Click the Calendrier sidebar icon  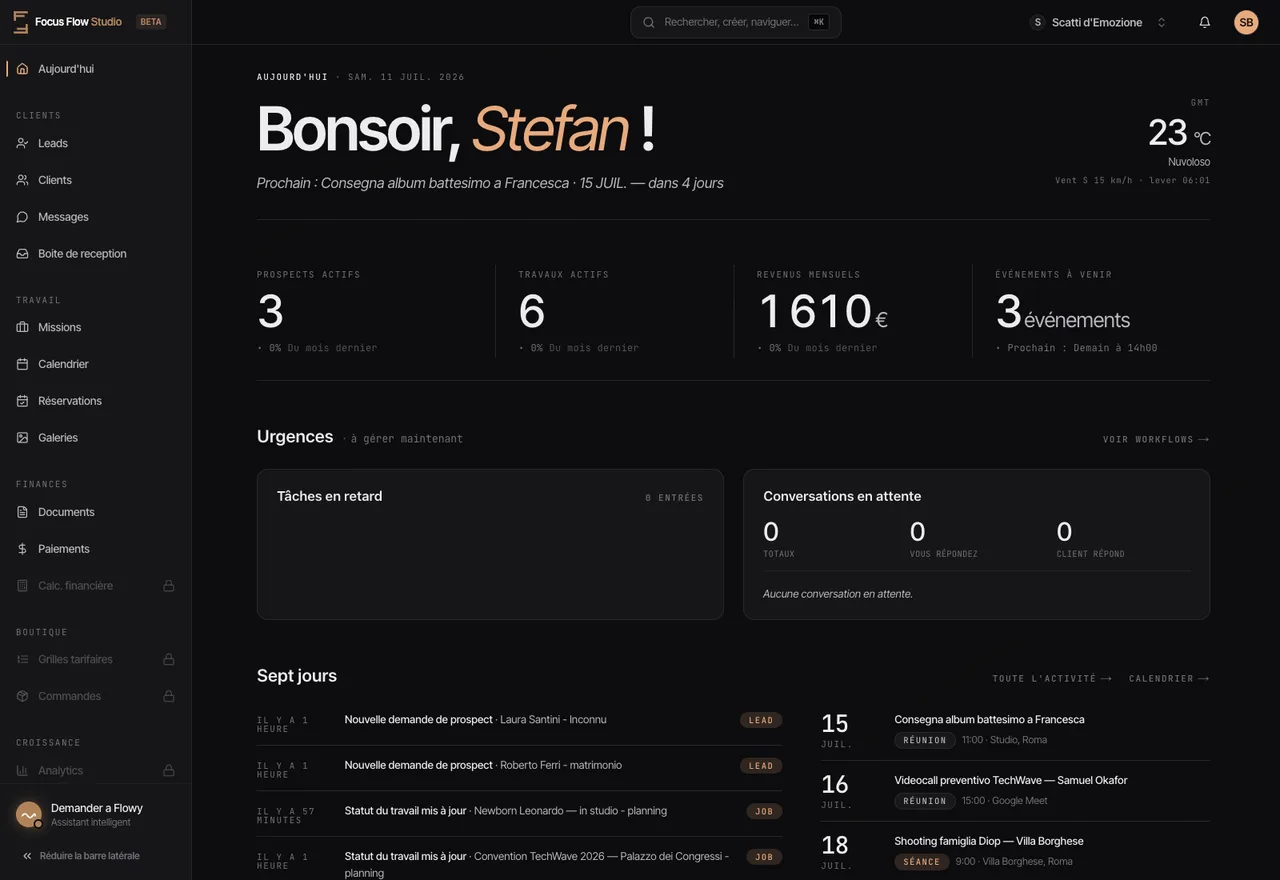point(23,364)
